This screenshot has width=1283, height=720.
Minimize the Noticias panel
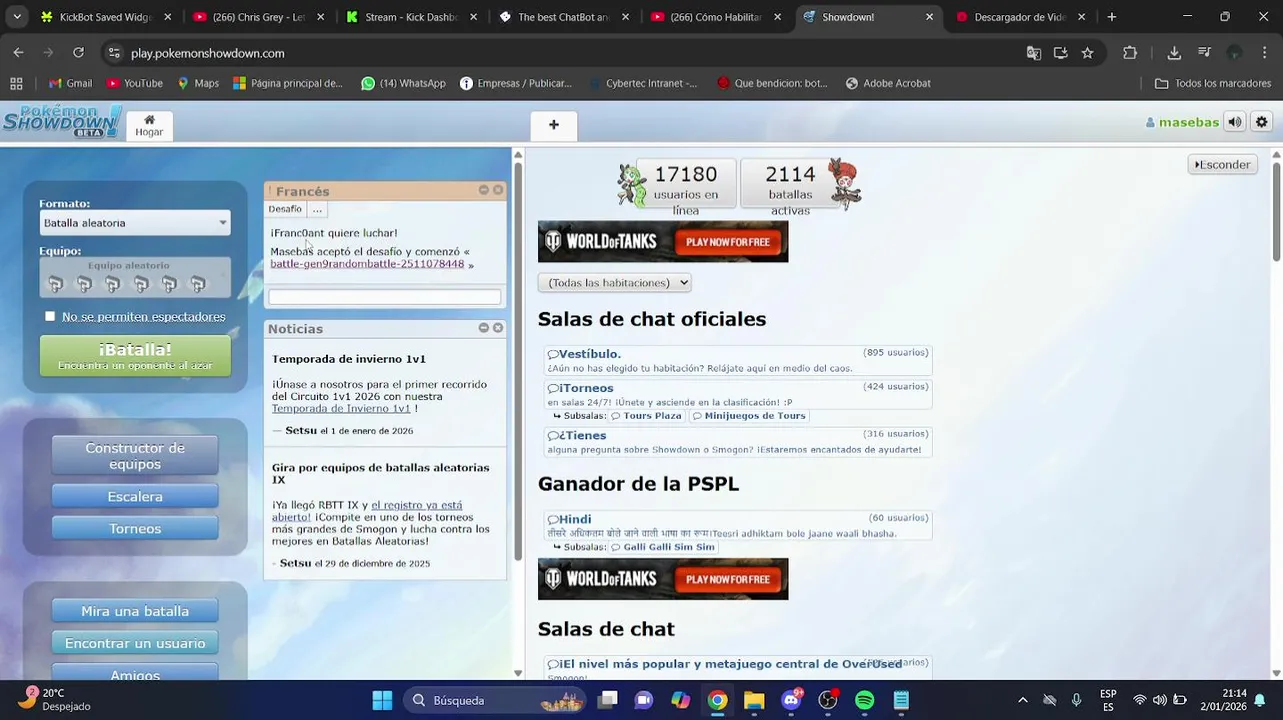click(x=484, y=328)
